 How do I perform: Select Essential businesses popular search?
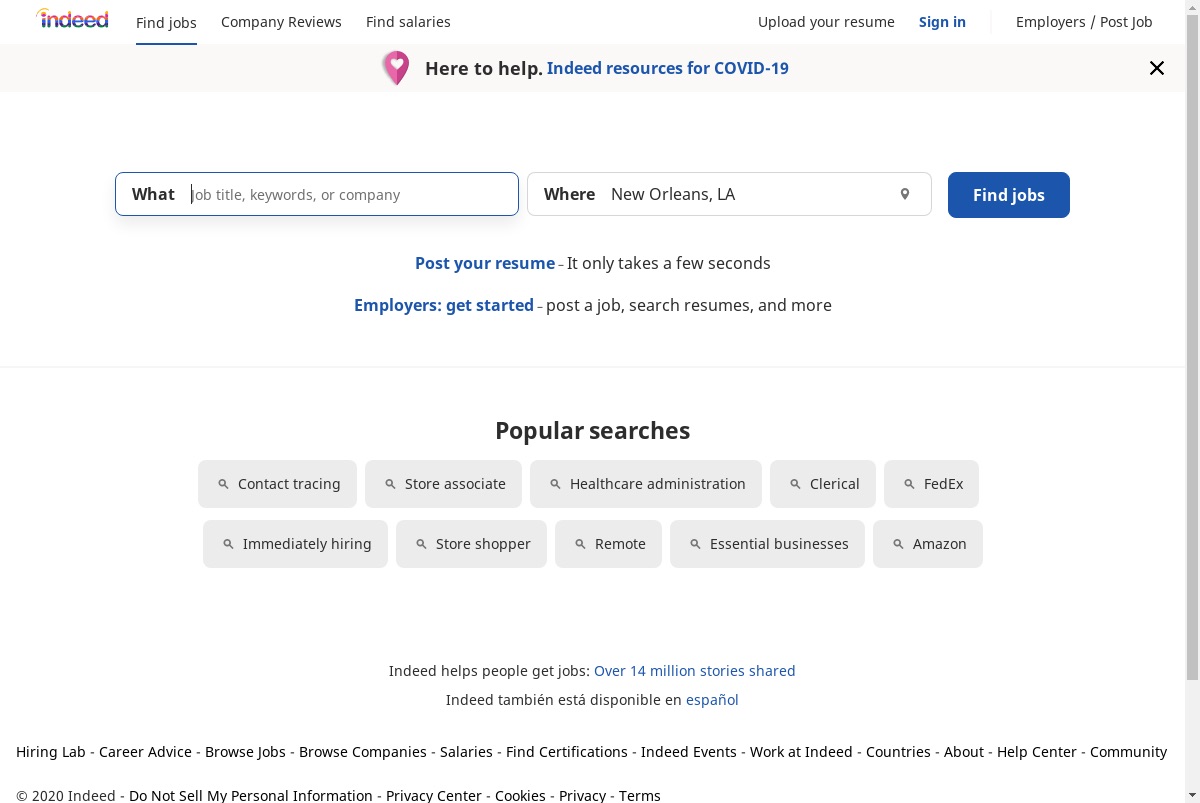point(767,544)
